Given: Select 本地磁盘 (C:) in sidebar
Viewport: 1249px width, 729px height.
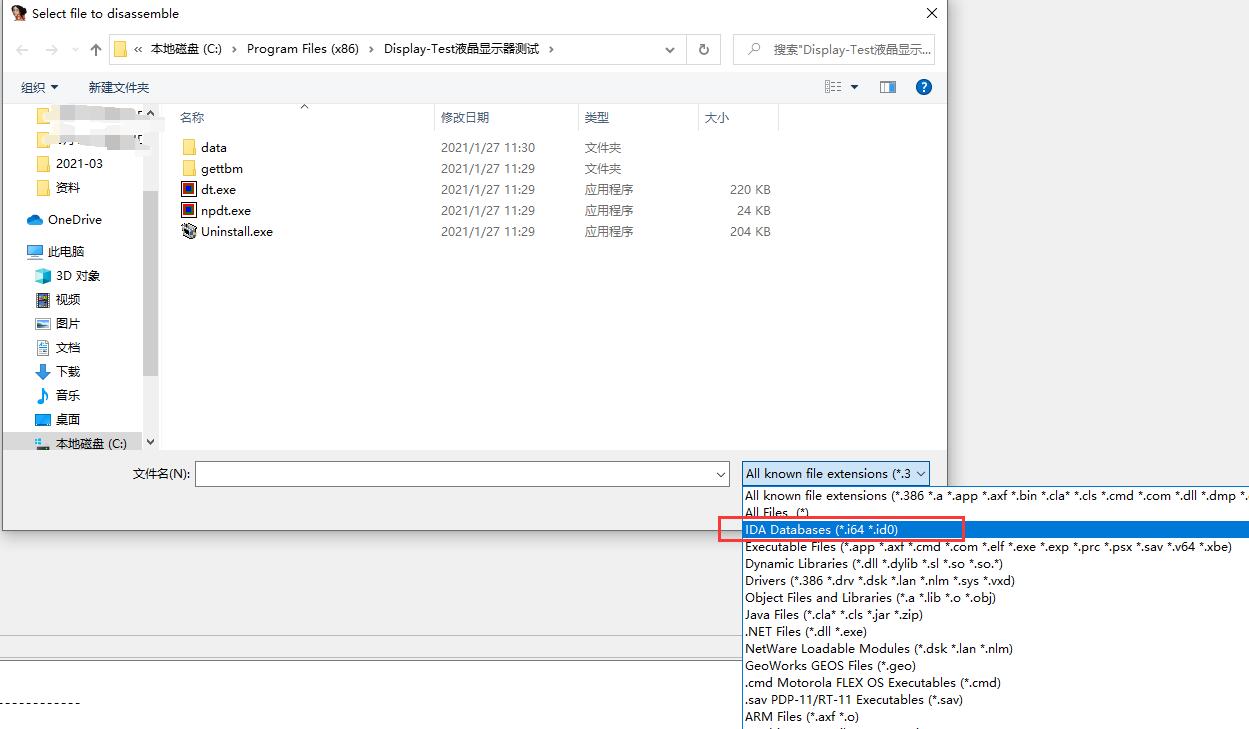Looking at the screenshot, I should tap(90, 443).
